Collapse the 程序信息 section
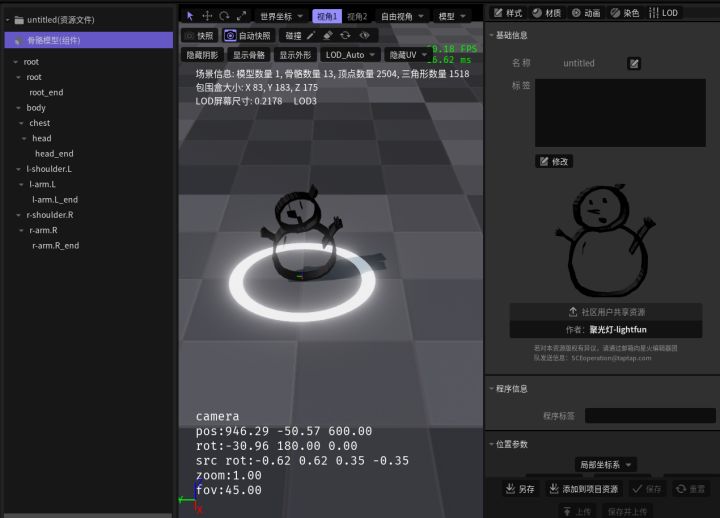Screen dimensions: 720x518 pos(491,388)
